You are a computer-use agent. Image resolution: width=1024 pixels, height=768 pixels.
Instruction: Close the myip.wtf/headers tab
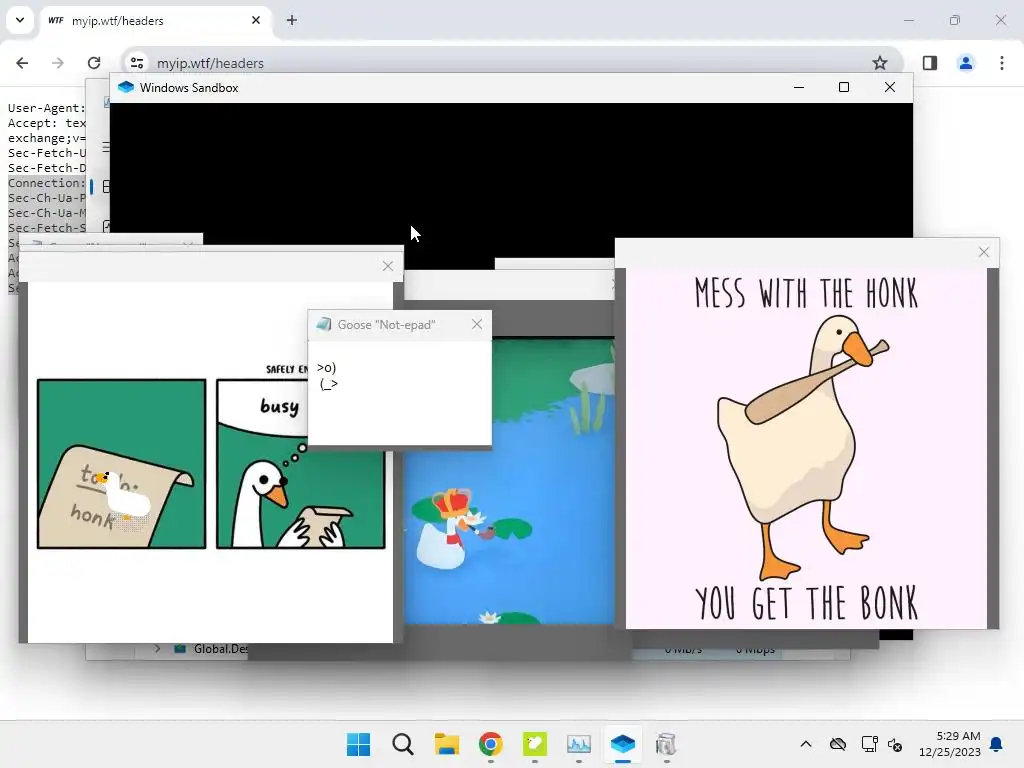point(256,20)
